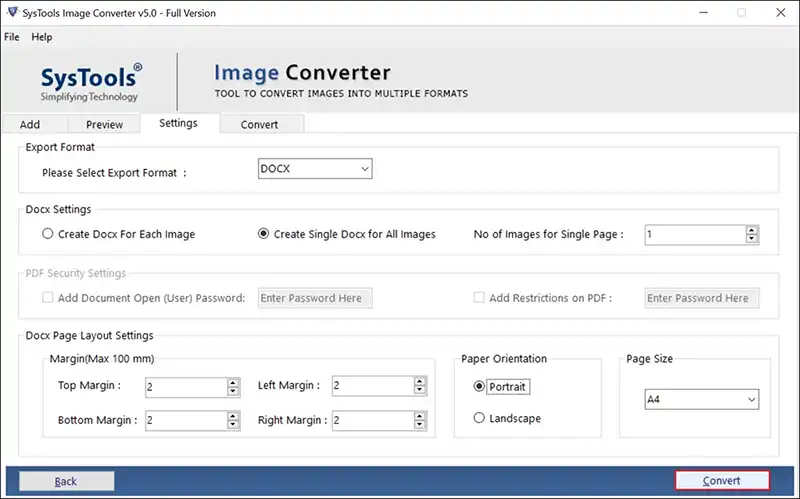800x499 pixels.
Task: Click the SysTools app icon in title bar
Action: coord(12,12)
